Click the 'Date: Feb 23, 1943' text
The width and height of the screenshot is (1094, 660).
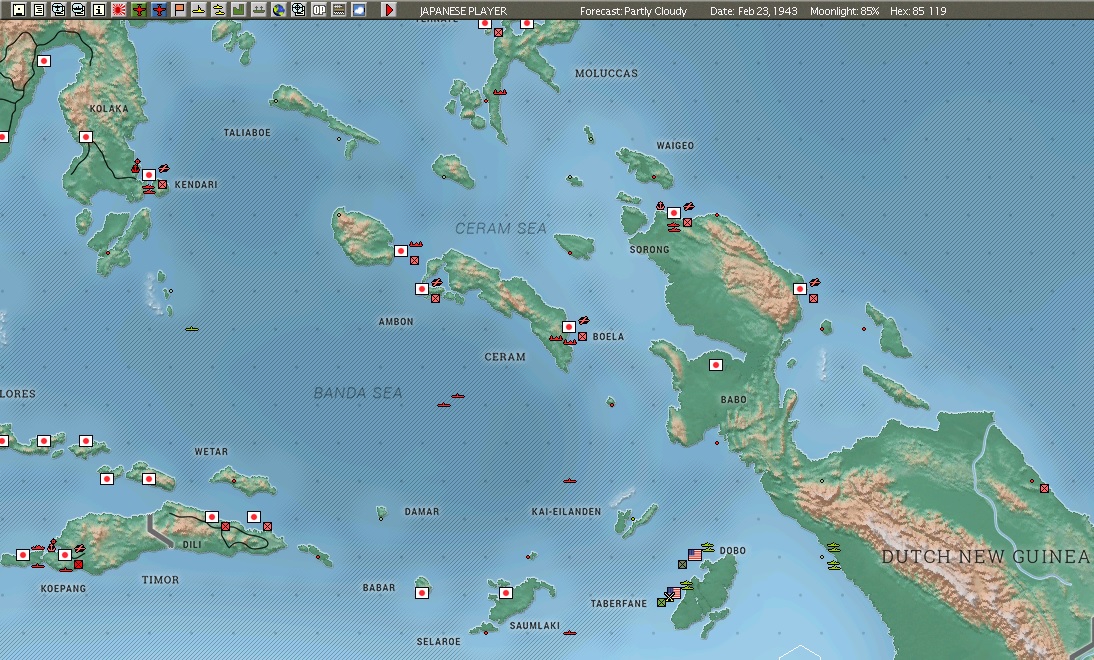click(754, 11)
